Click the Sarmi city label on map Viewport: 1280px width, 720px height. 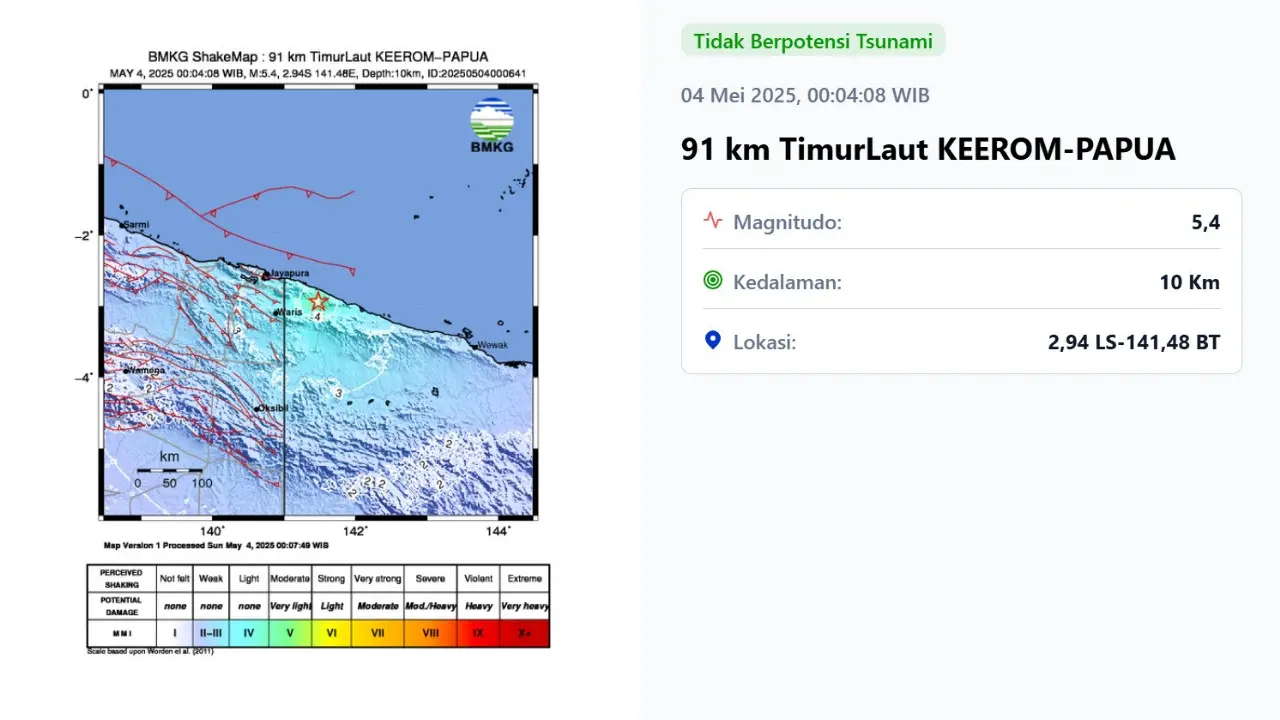click(x=135, y=226)
